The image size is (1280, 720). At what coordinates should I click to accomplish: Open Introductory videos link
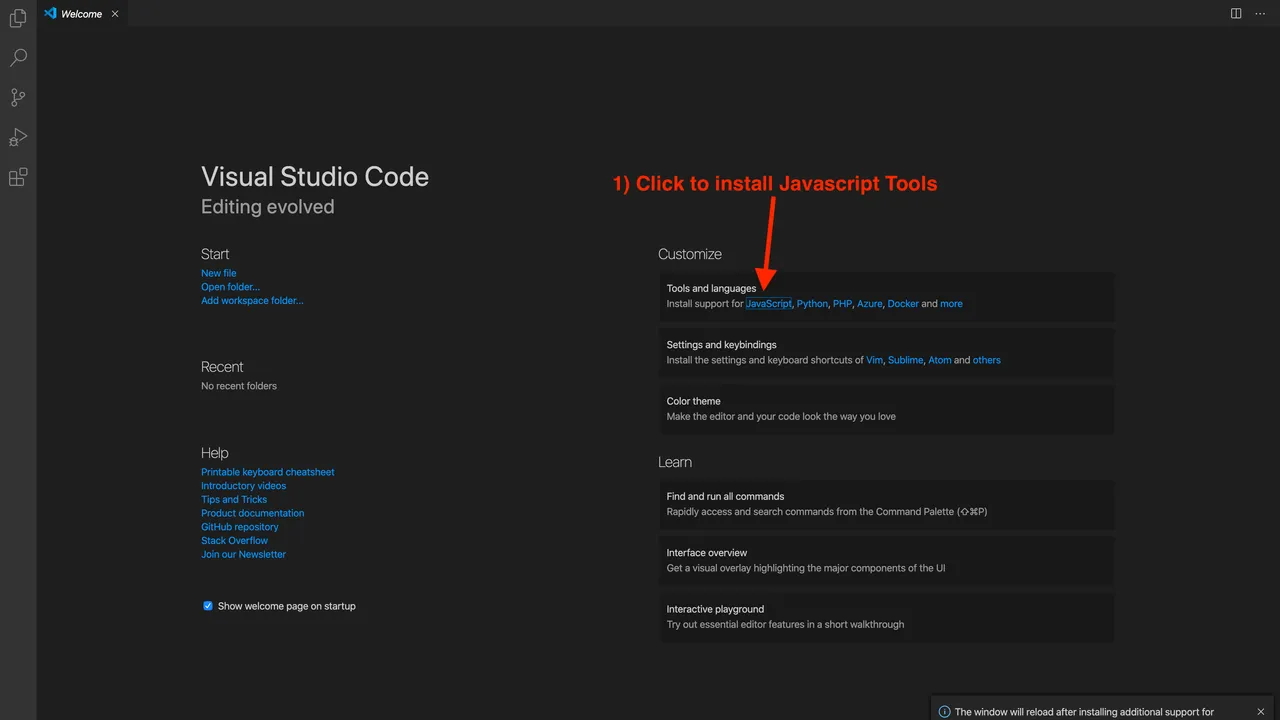point(243,486)
